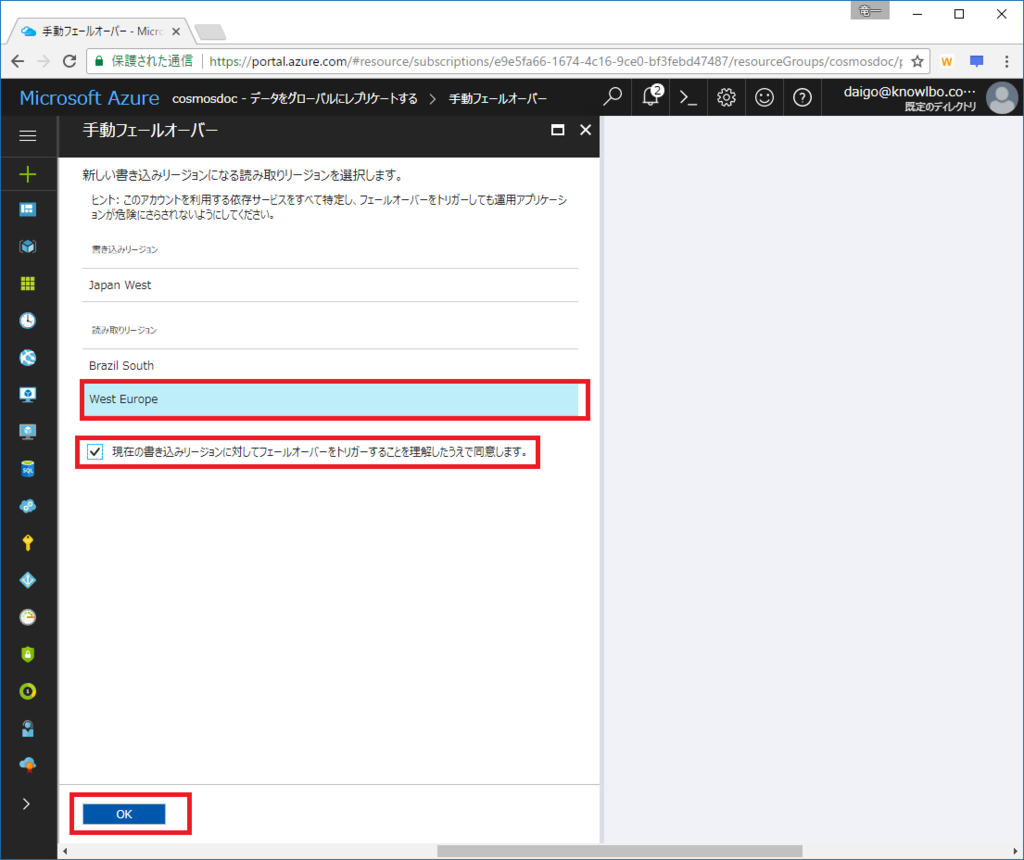Image resolution: width=1024 pixels, height=860 pixels.
Task: Open the yellow key Subscriptions icon
Action: tap(27, 543)
